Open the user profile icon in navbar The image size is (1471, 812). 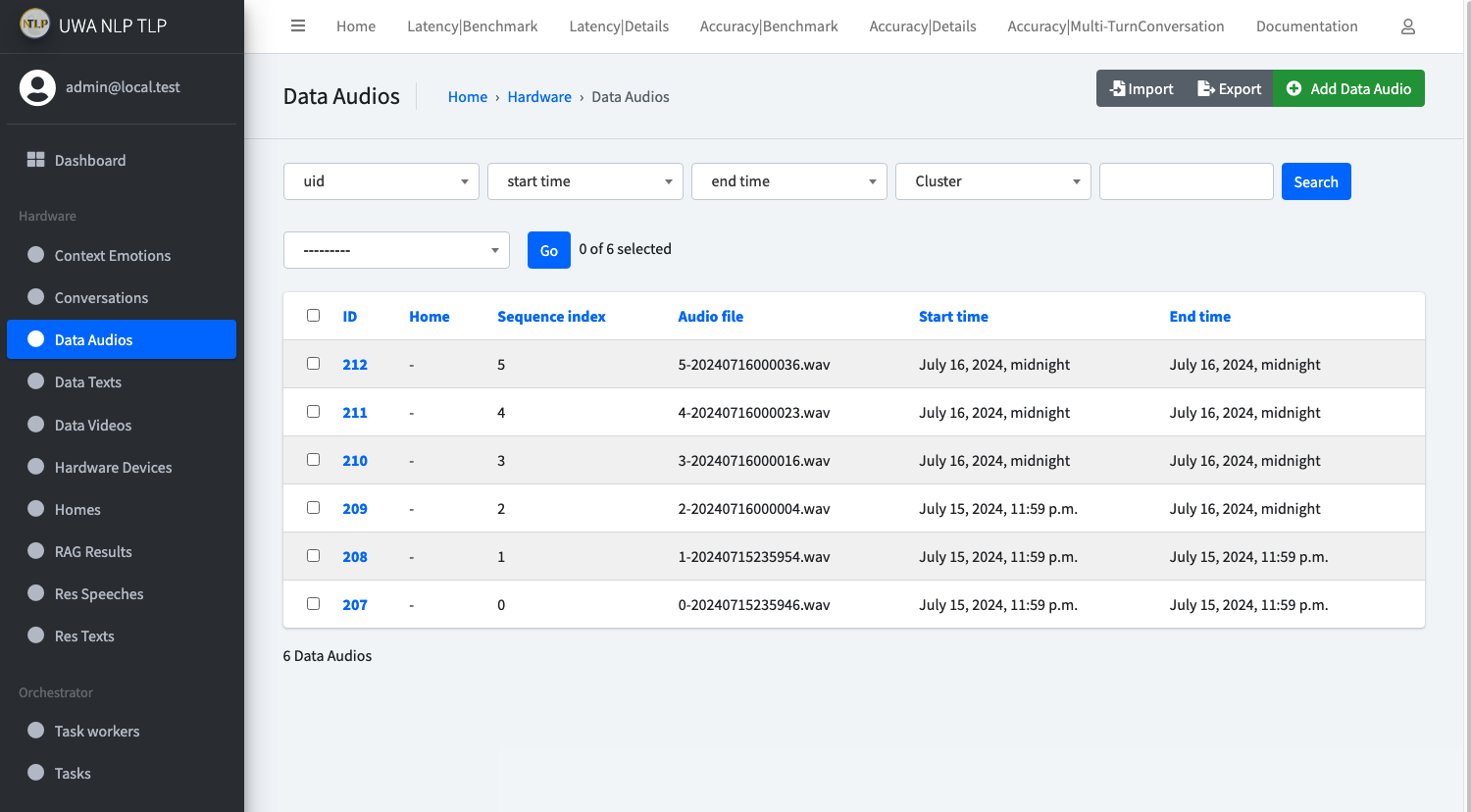[x=1407, y=26]
